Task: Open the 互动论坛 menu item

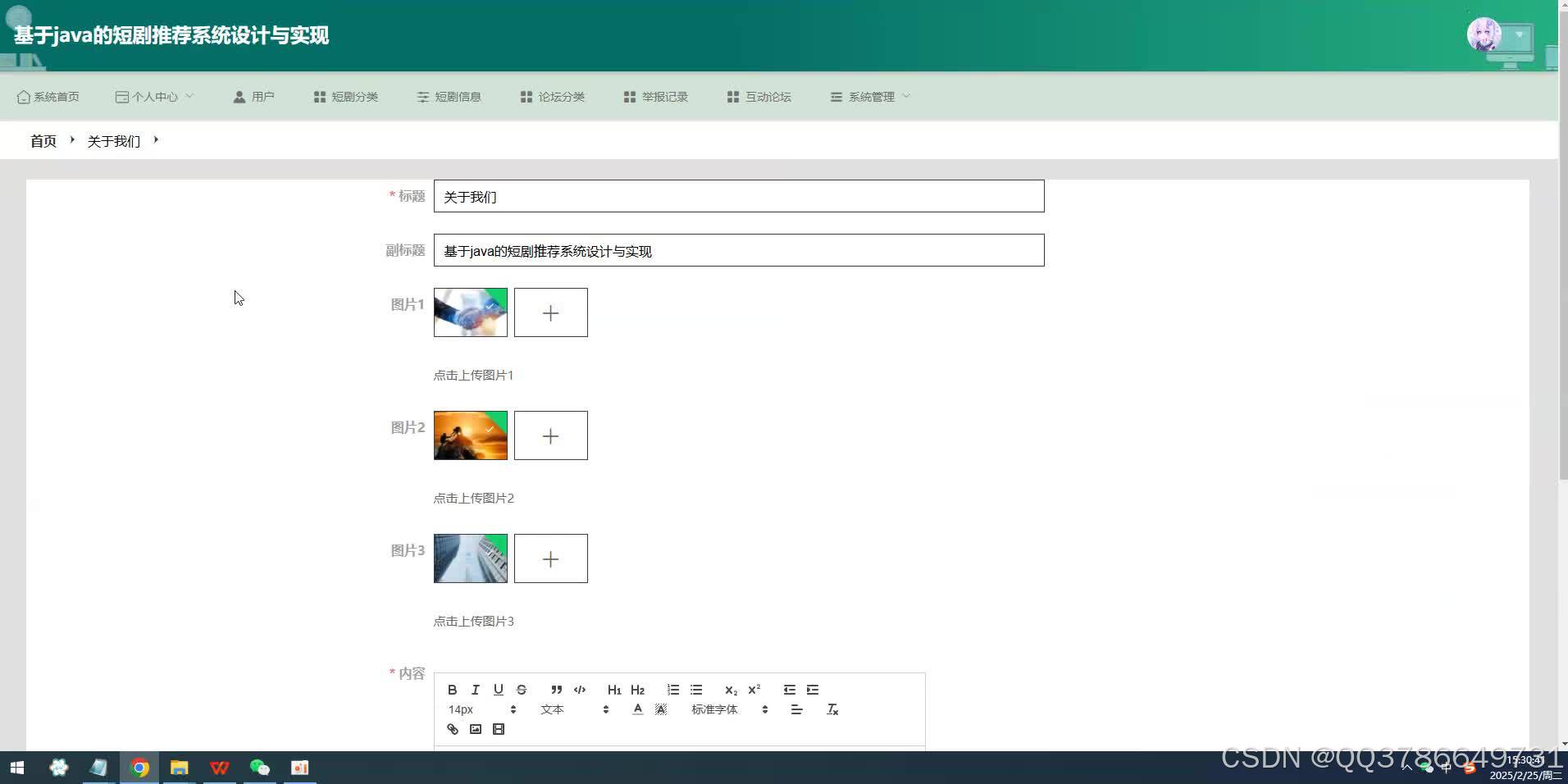Action: coord(759,97)
